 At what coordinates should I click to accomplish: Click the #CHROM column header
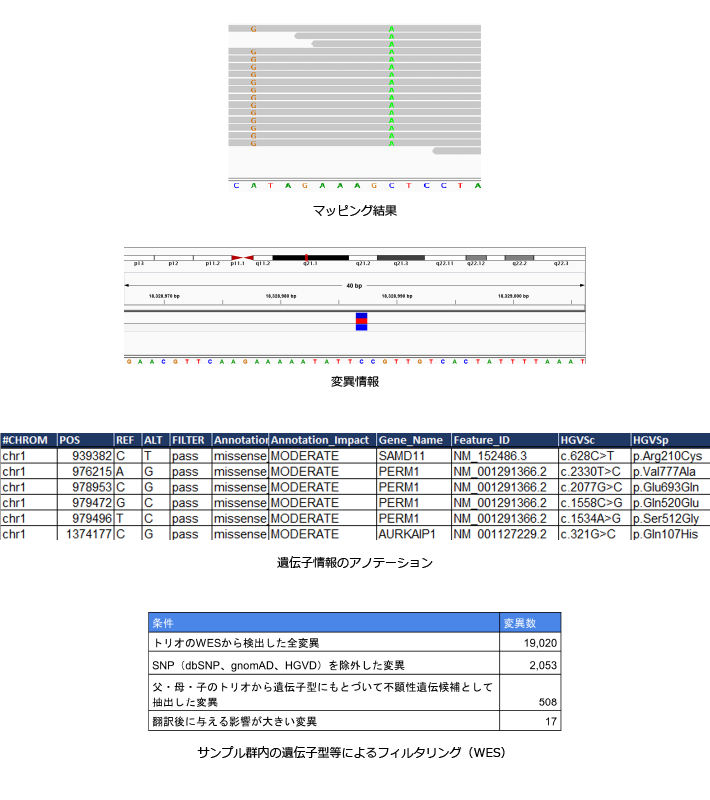[x=27, y=440]
